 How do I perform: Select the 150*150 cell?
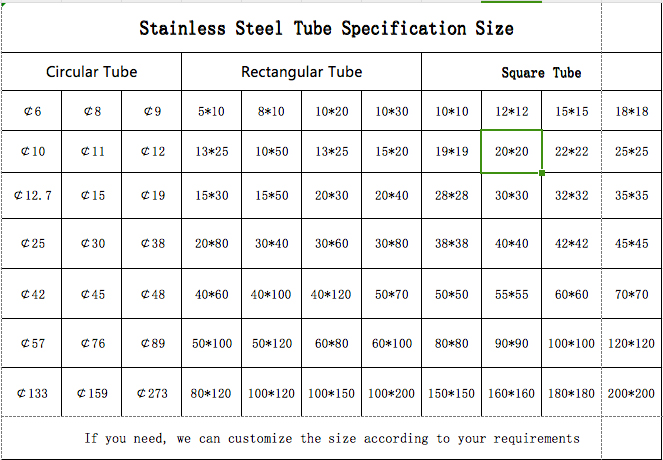(x=452, y=394)
